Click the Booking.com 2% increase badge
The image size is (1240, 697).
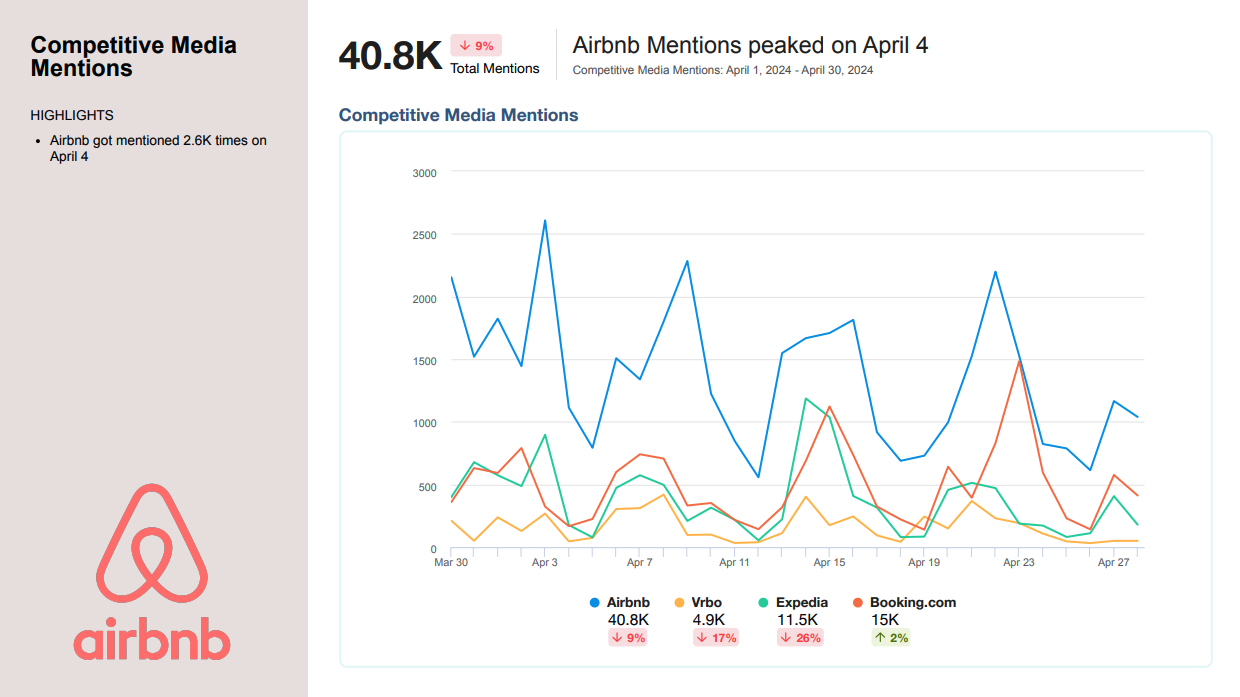click(x=890, y=638)
